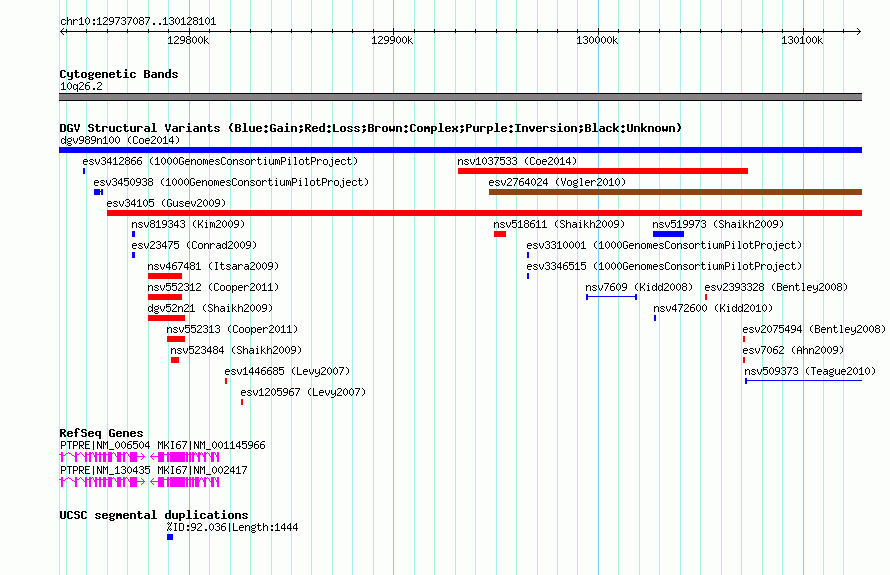Click the %ID:92.036 segmental duplication label
The height and width of the screenshot is (575, 890).
point(232,527)
